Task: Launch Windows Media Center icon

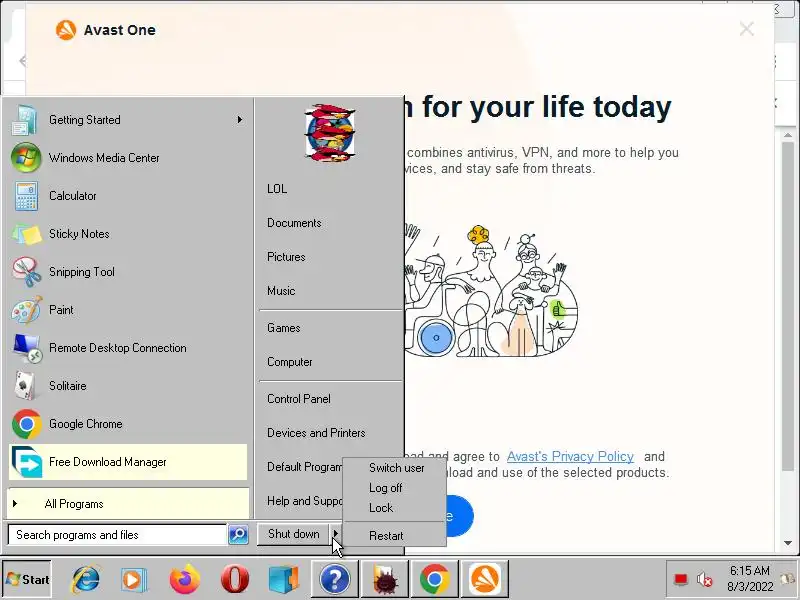Action: [x=26, y=158]
